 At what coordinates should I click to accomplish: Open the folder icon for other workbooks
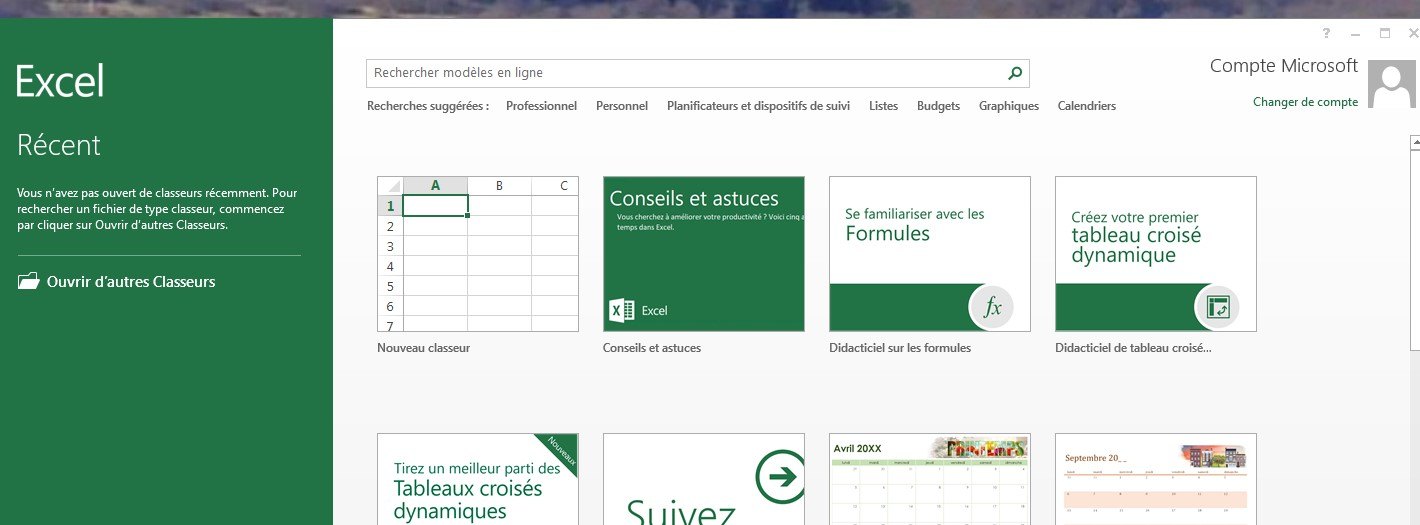29,281
